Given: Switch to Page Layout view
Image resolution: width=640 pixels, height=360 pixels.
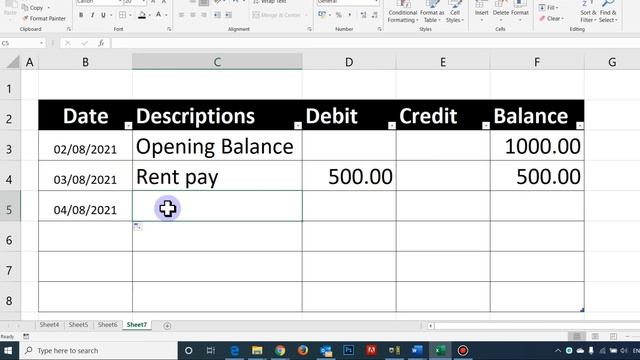Looking at the screenshot, I should pyautogui.click(x=595, y=336).
